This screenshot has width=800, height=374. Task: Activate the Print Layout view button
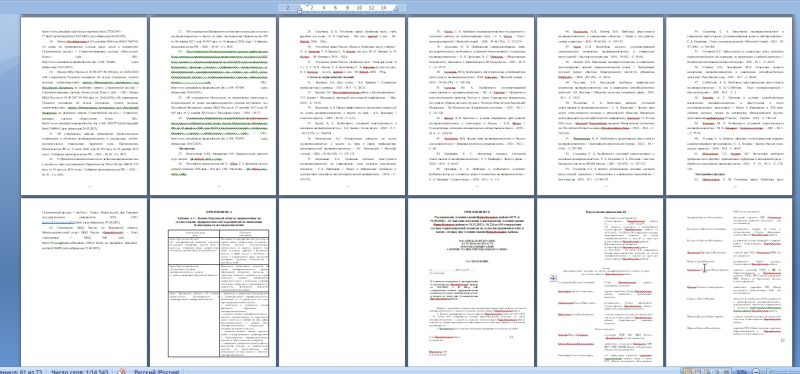pos(688,371)
